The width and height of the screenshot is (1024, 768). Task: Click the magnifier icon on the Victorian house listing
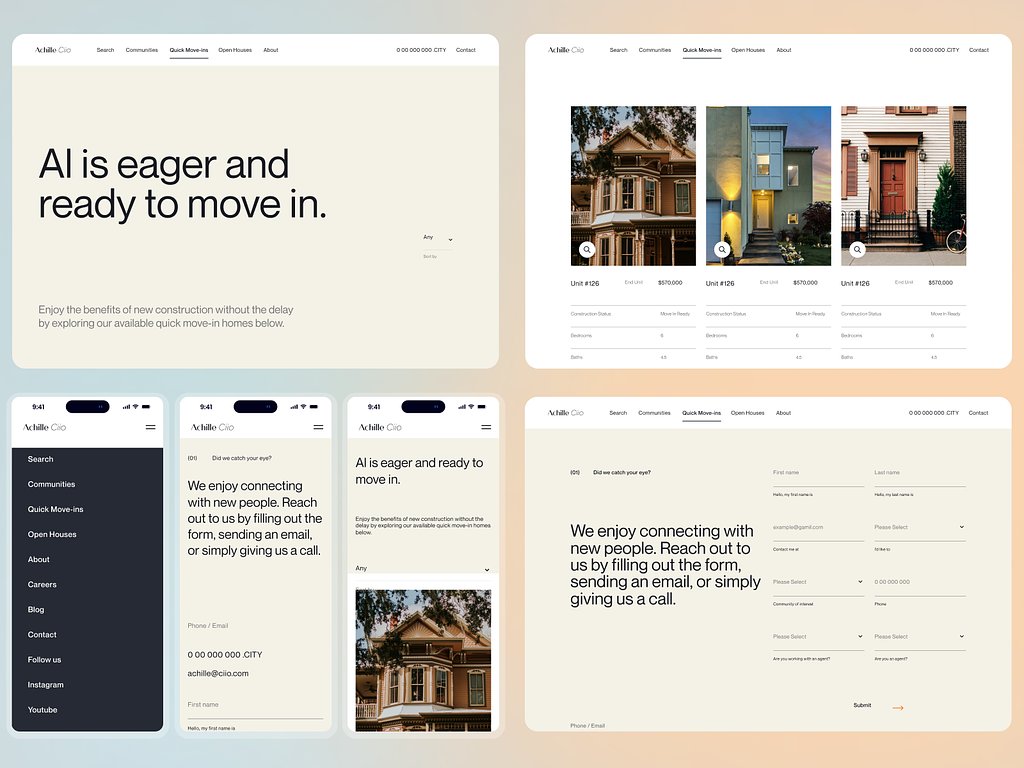[x=587, y=249]
